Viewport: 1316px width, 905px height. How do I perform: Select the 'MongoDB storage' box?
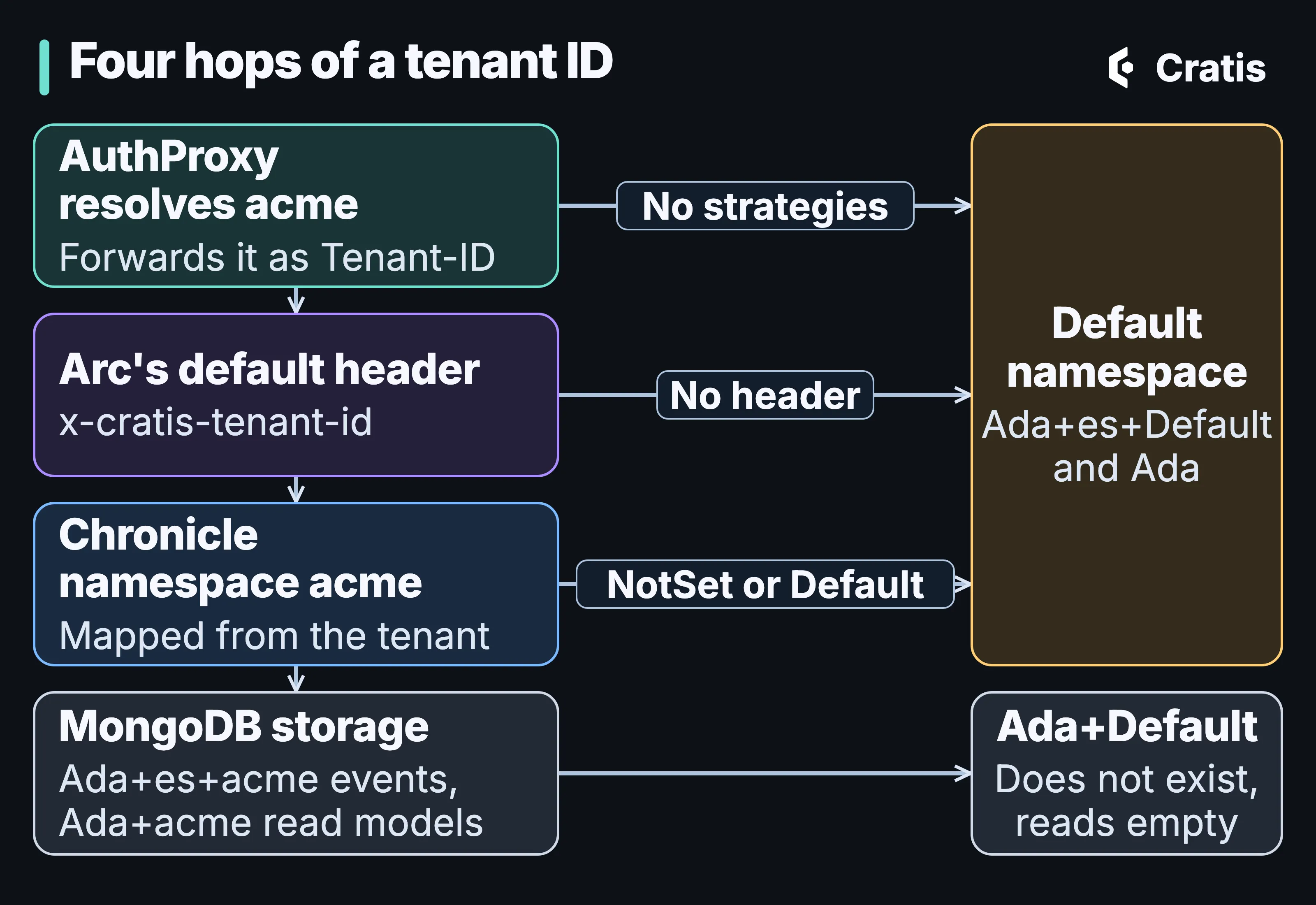[296, 773]
